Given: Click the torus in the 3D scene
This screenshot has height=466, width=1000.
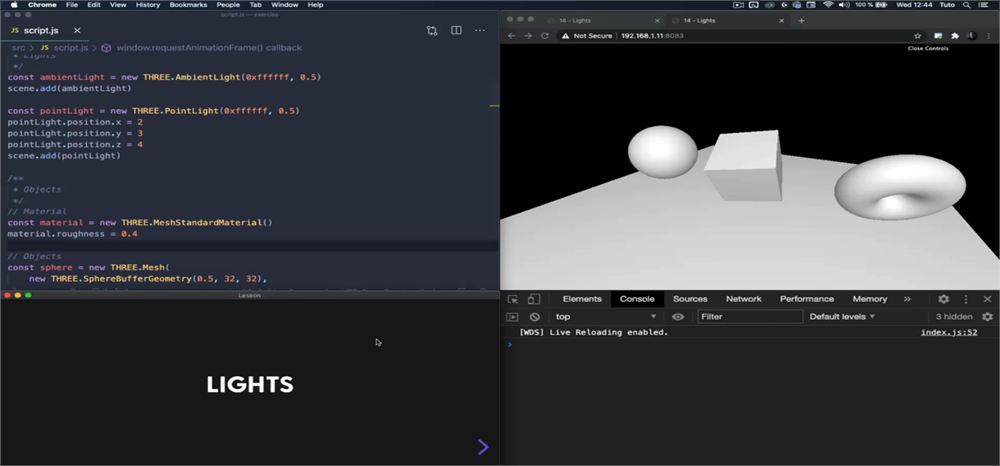Looking at the screenshot, I should [x=901, y=187].
